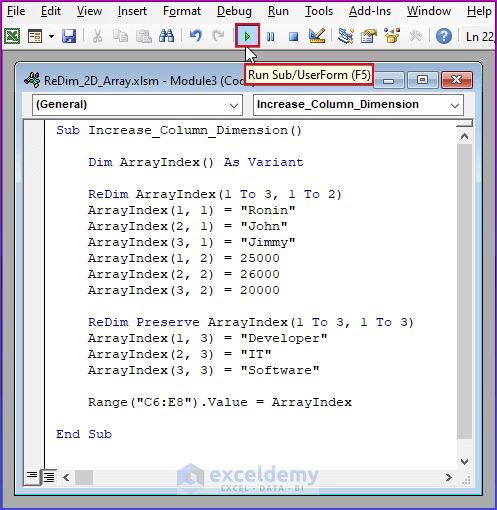Switch to Full Module View button
Image resolution: width=497 pixels, height=510 pixels.
coord(49,477)
